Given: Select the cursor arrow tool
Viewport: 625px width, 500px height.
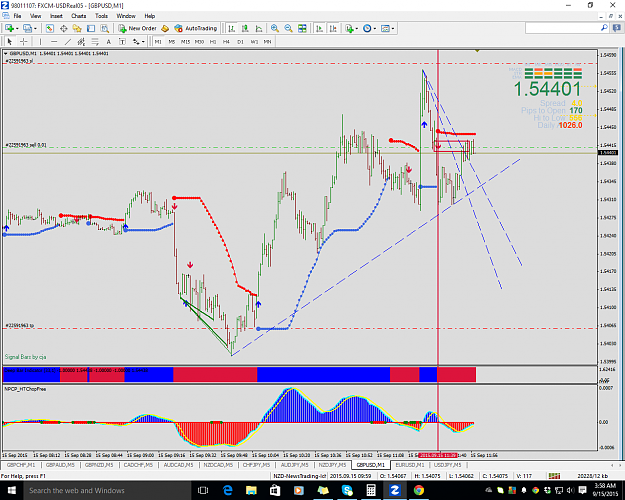Looking at the screenshot, I should (x=10, y=41).
